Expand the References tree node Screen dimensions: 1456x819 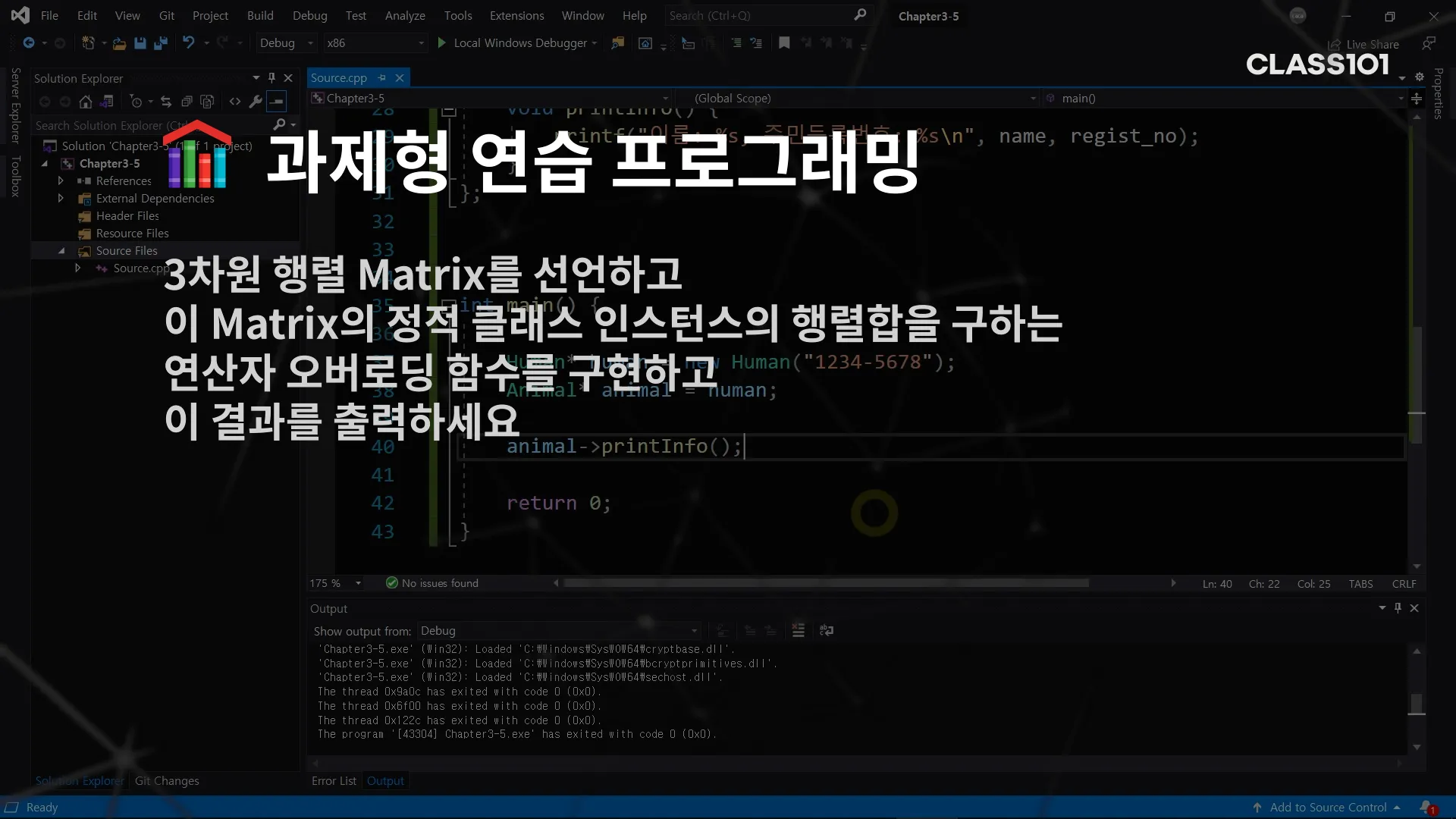[61, 181]
